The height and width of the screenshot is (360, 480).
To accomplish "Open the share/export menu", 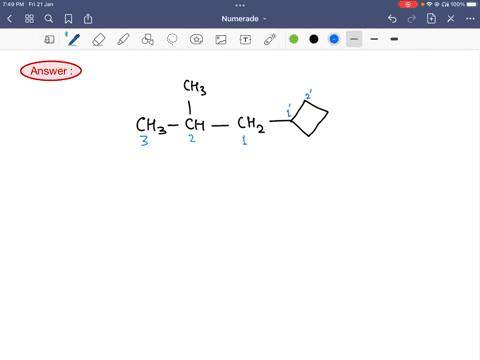I will pos(88,19).
